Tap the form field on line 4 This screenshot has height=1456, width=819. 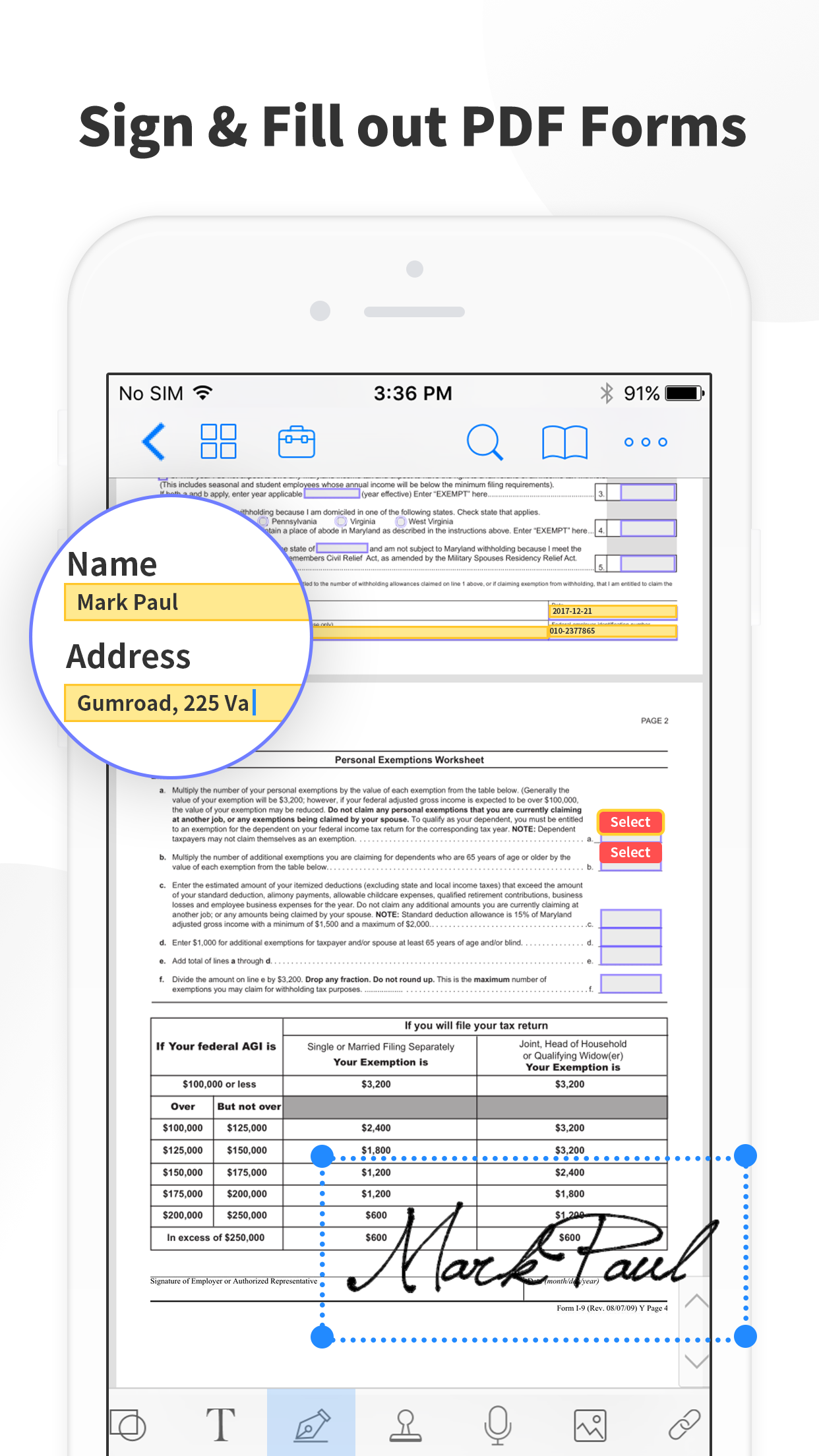648,528
